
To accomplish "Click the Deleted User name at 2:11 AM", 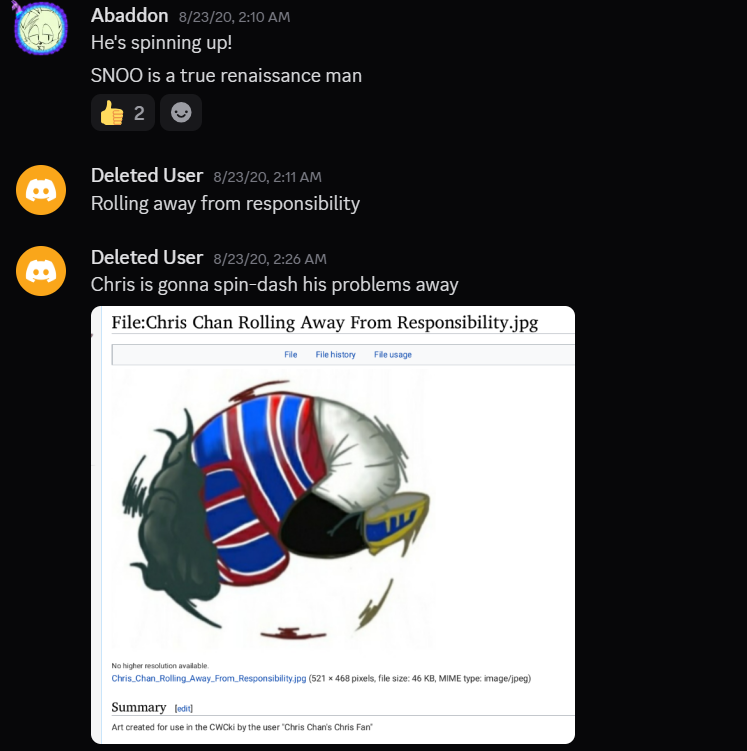I will tap(147, 176).
